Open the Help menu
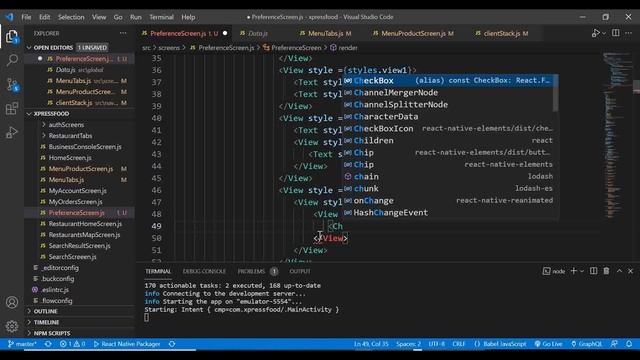This screenshot has height=360, width=640. click(188, 17)
